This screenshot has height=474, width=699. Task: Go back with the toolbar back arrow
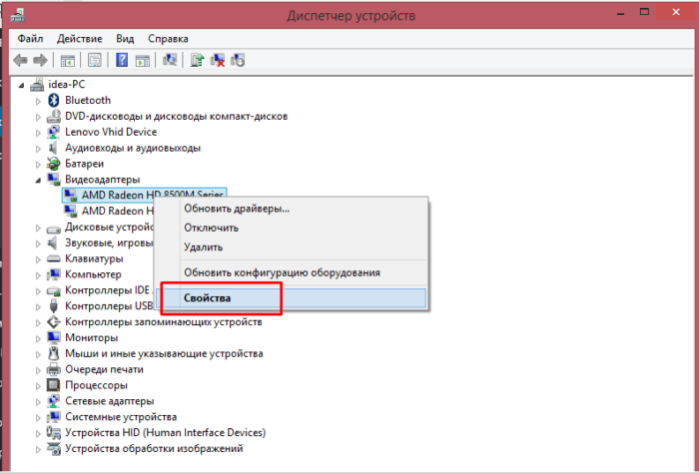click(20, 60)
